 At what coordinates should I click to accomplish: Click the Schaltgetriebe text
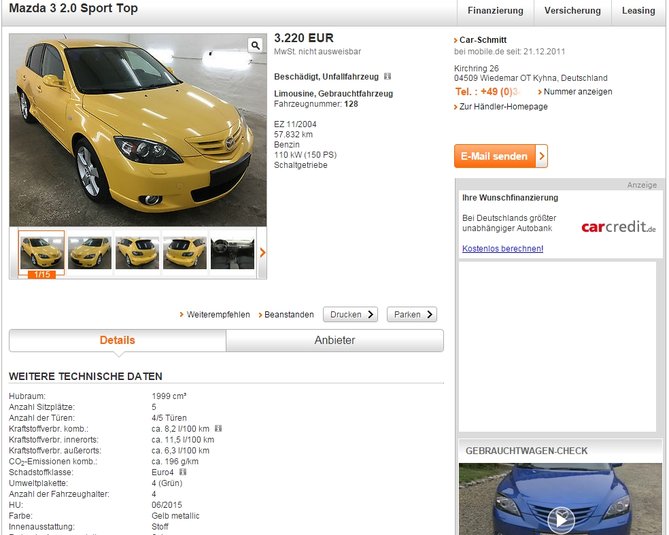pos(301,165)
